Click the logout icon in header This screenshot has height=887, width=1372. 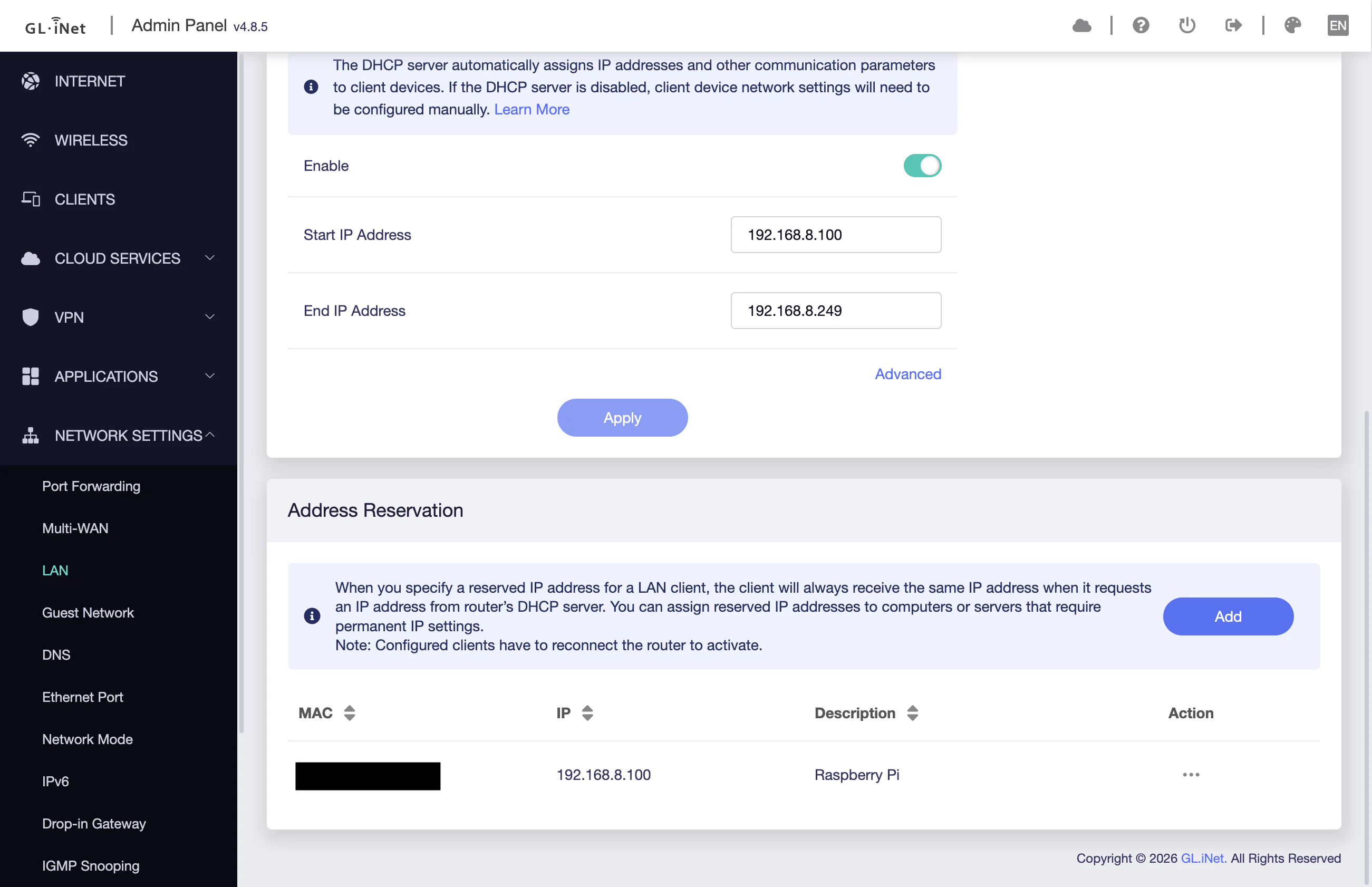(1233, 25)
